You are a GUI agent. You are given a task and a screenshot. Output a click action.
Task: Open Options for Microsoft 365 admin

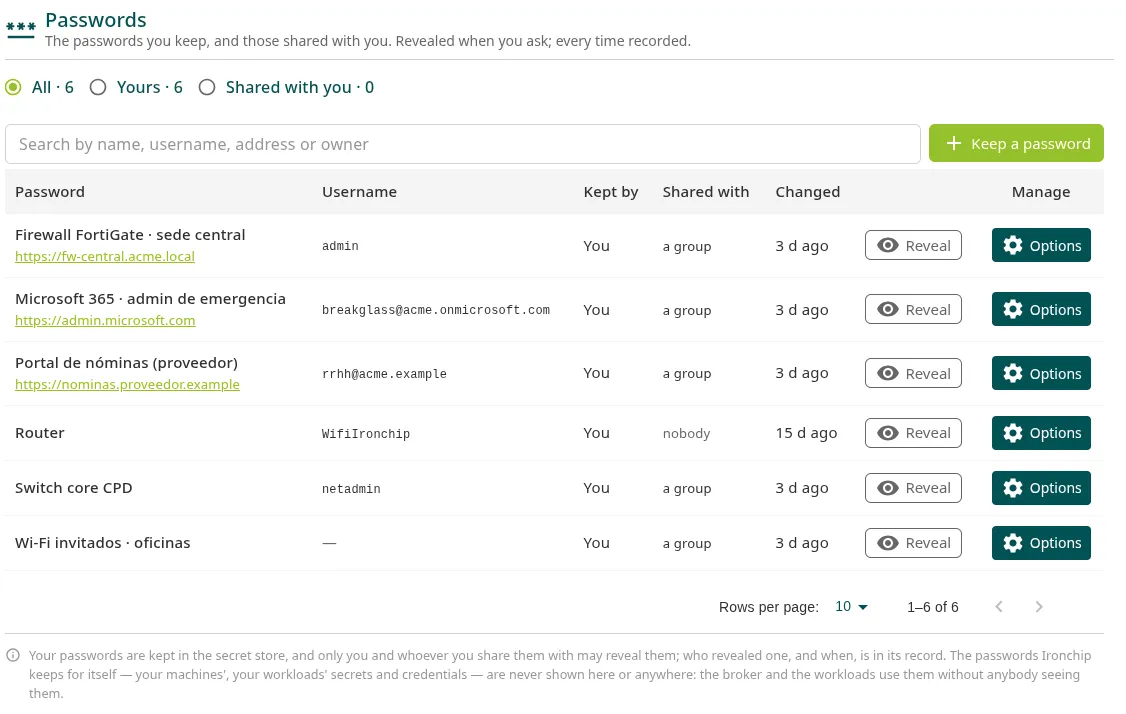(1041, 310)
